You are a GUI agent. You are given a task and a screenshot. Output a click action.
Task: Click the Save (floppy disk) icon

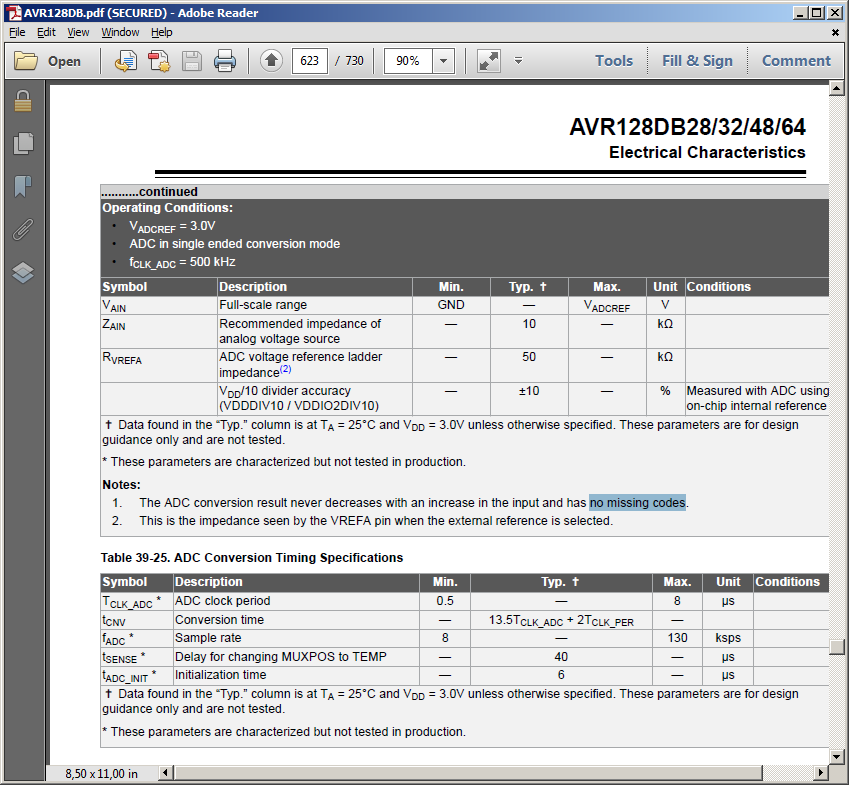pyautogui.click(x=192, y=61)
